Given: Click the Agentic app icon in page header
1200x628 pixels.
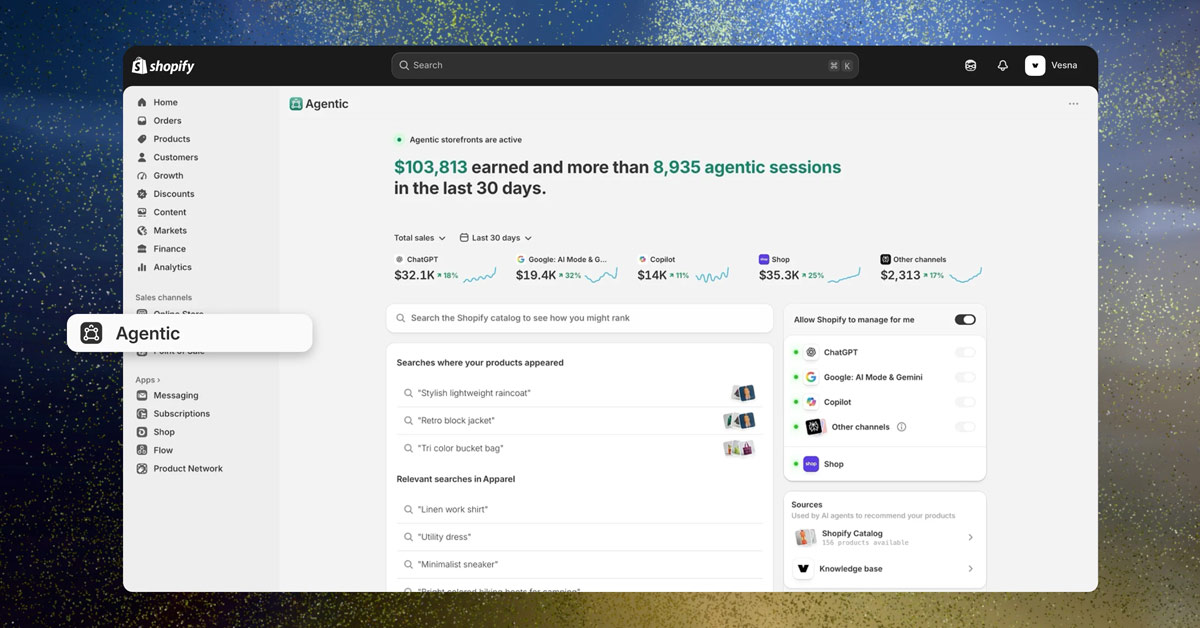Looking at the screenshot, I should (x=296, y=104).
